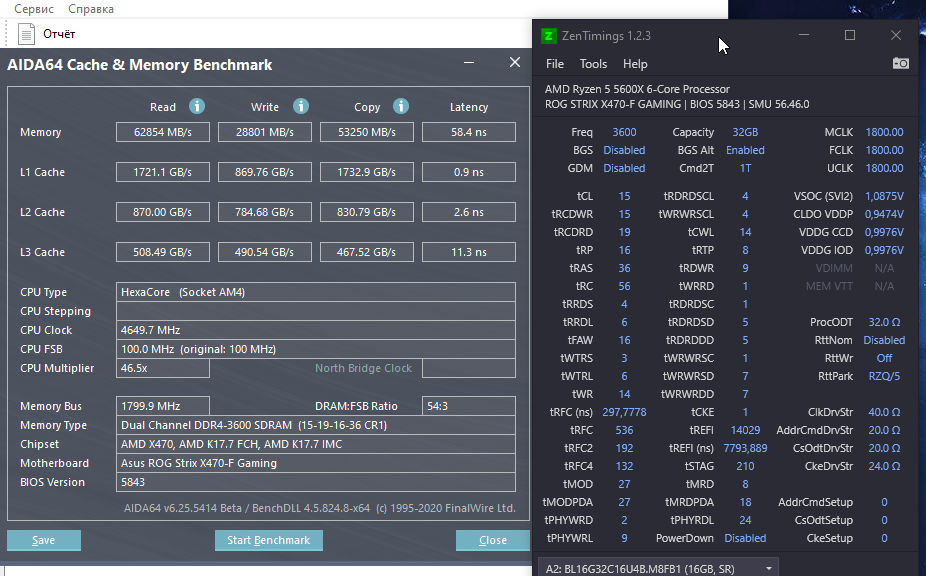Image resolution: width=926 pixels, height=576 pixels.
Task: Click the Motherboard Asus ROG Strix field
Action: point(316,463)
